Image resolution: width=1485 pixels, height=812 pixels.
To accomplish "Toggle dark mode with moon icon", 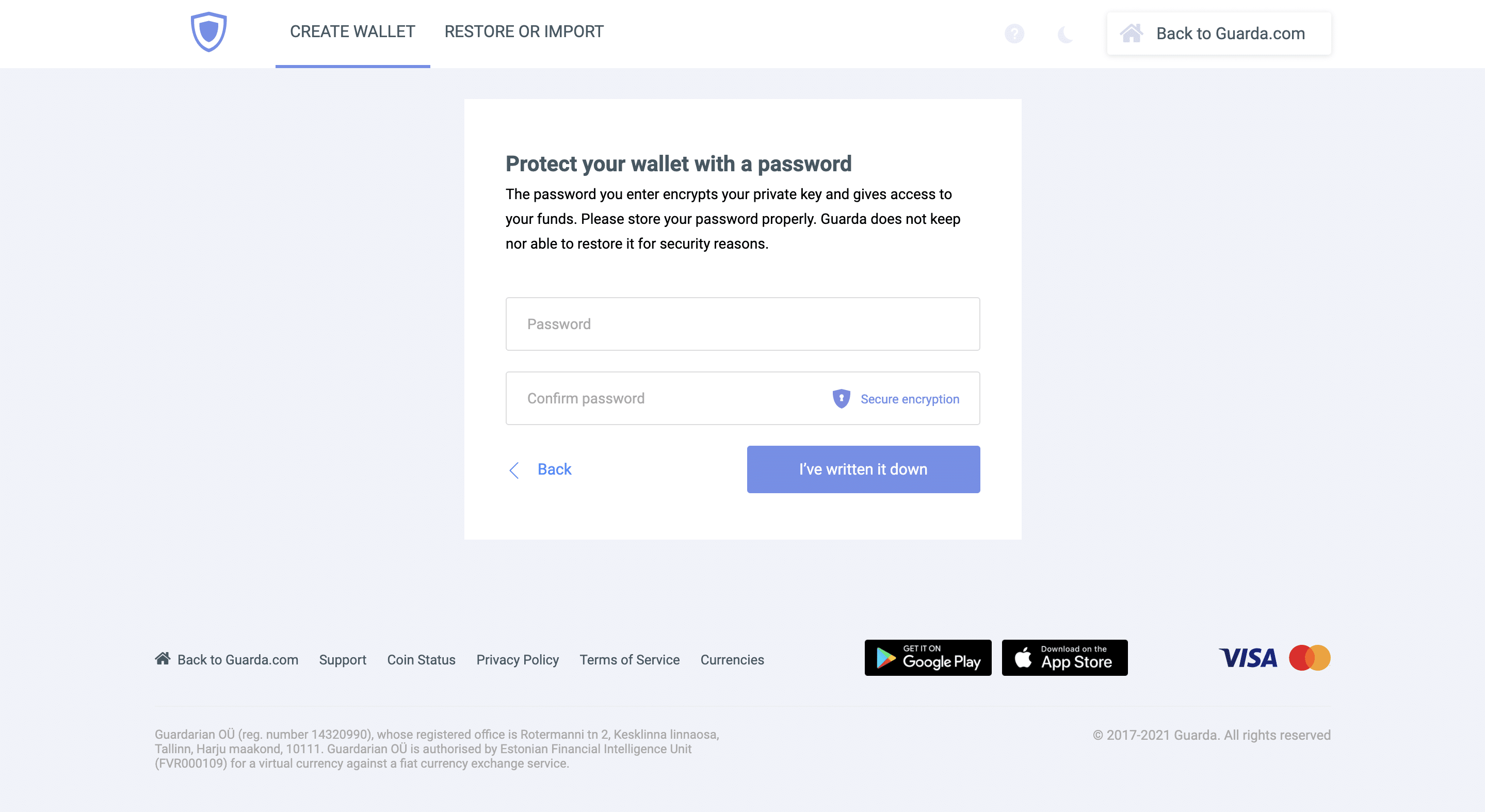I will click(x=1065, y=34).
